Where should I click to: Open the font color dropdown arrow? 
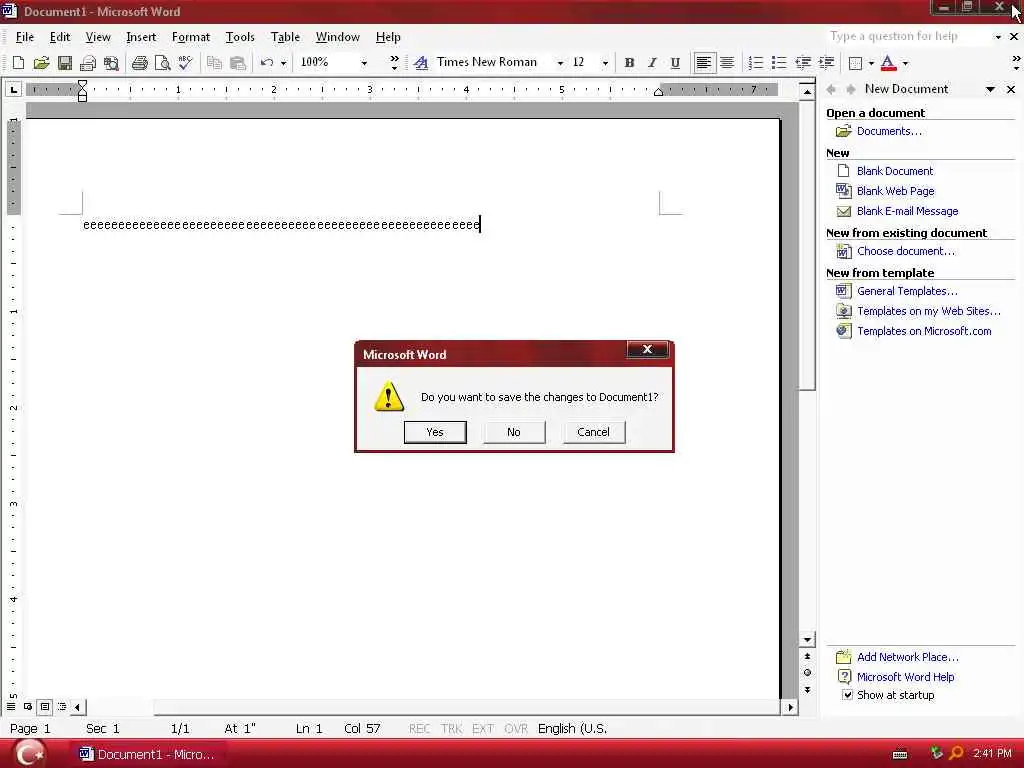tap(905, 63)
